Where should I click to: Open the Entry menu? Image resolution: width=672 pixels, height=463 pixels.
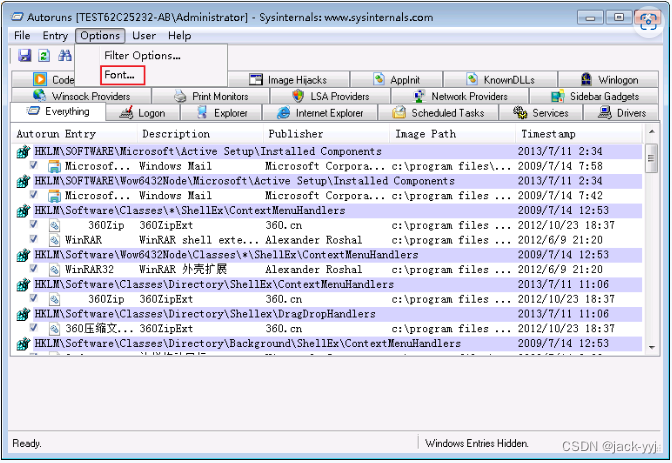(x=55, y=36)
